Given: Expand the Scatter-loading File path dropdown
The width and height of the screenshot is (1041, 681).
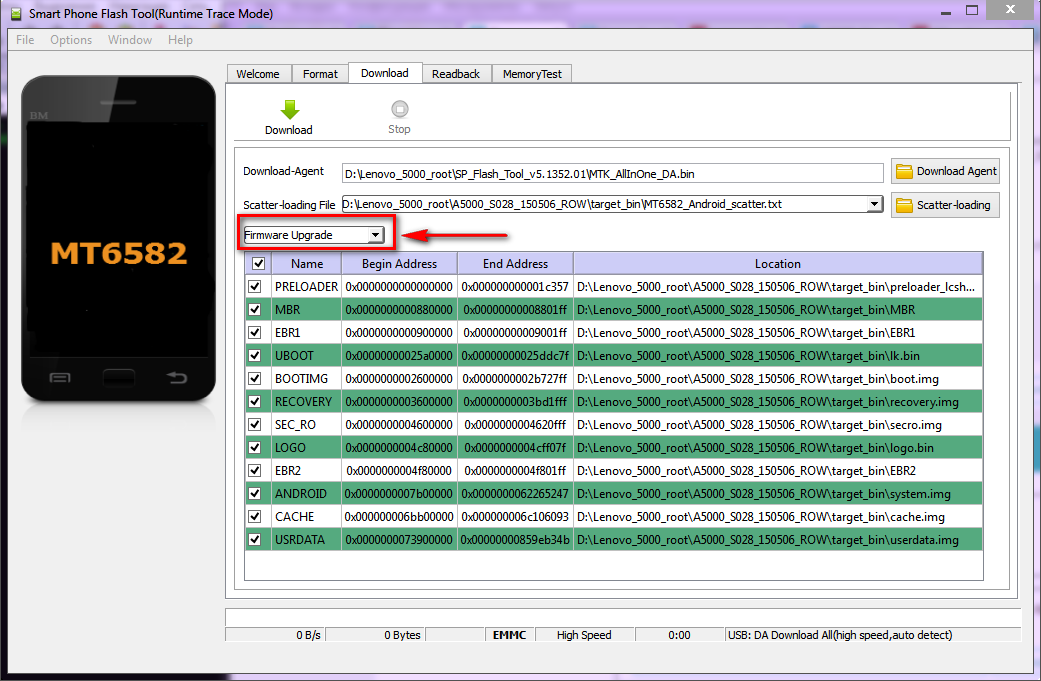Looking at the screenshot, I should pos(874,205).
